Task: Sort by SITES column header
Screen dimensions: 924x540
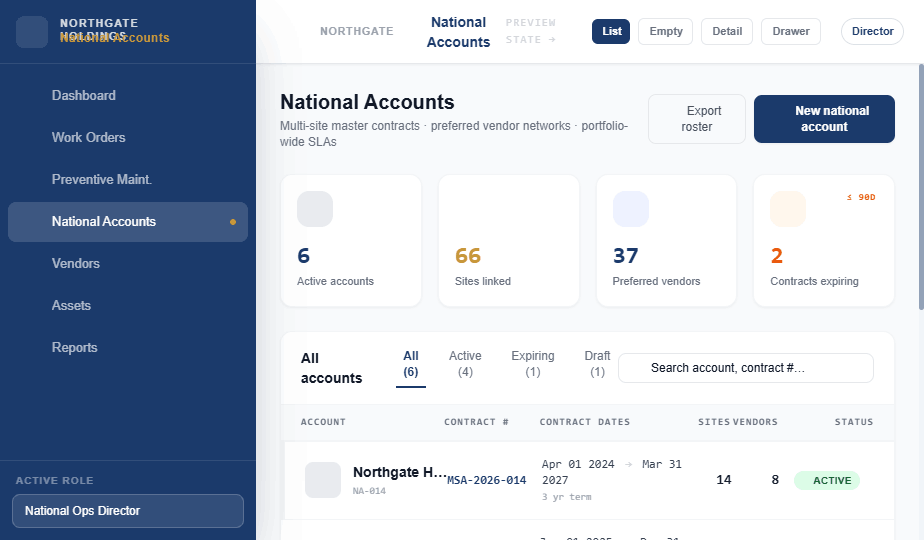Action: point(714,422)
